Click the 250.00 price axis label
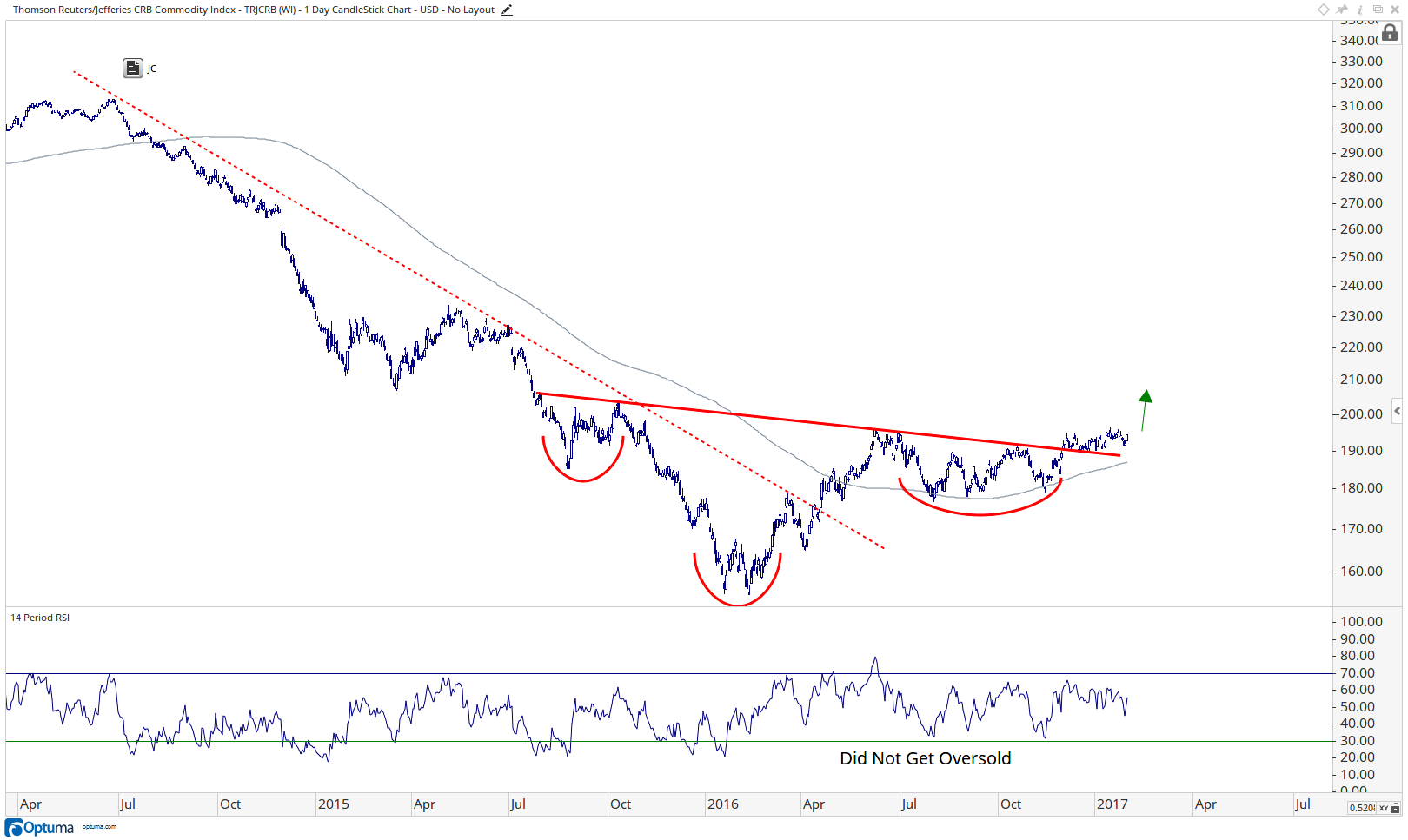The image size is (1408, 840). [x=1361, y=257]
